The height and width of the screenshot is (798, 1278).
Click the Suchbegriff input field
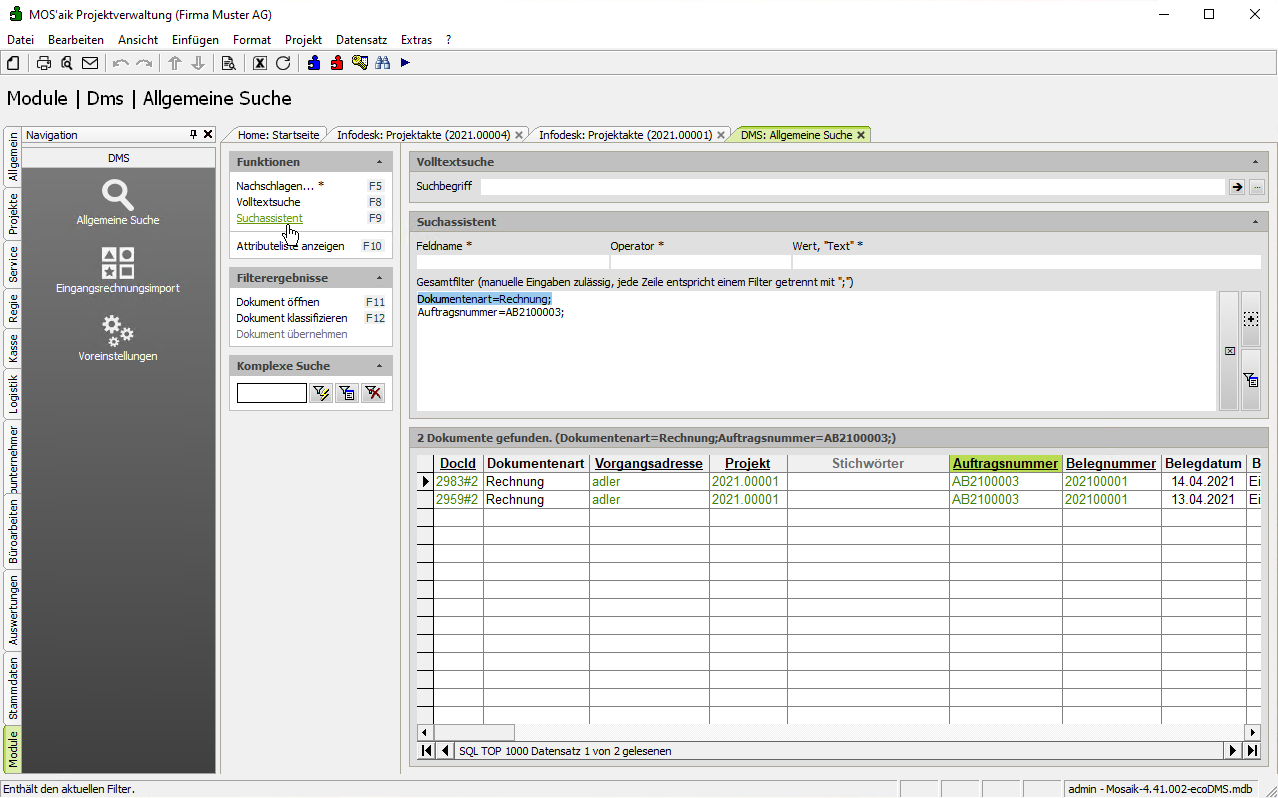tap(852, 187)
